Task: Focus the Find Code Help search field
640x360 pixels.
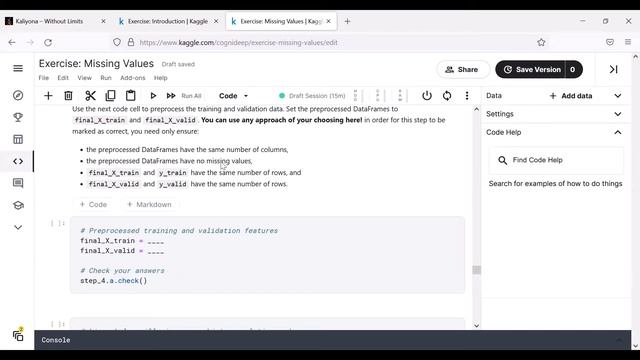Action: (556, 160)
